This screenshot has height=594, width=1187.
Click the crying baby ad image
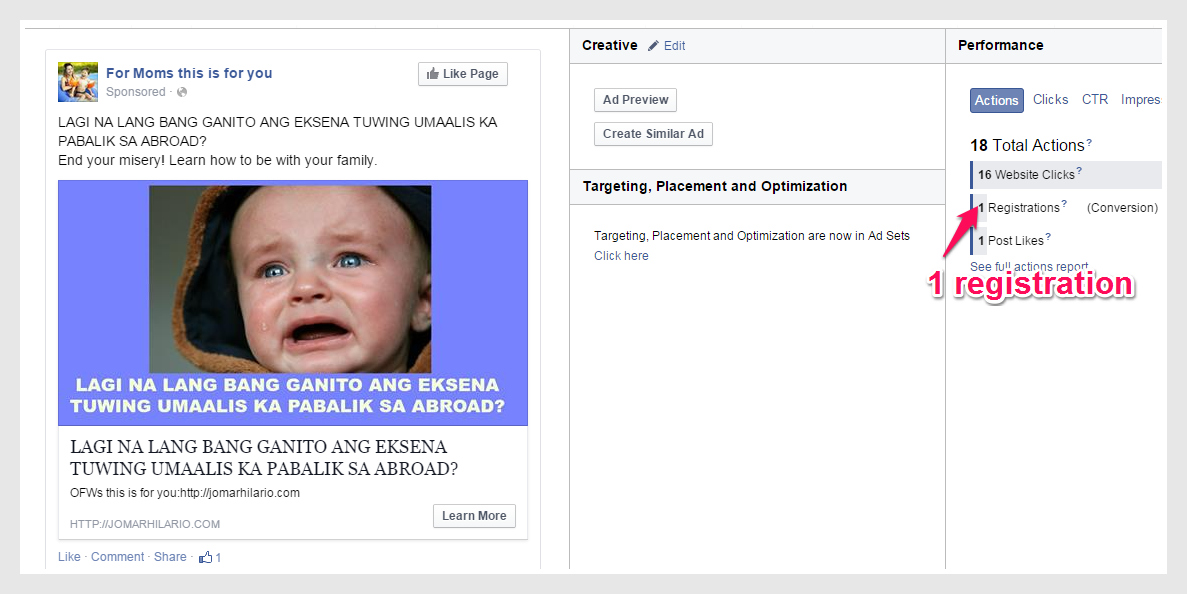[x=291, y=280]
